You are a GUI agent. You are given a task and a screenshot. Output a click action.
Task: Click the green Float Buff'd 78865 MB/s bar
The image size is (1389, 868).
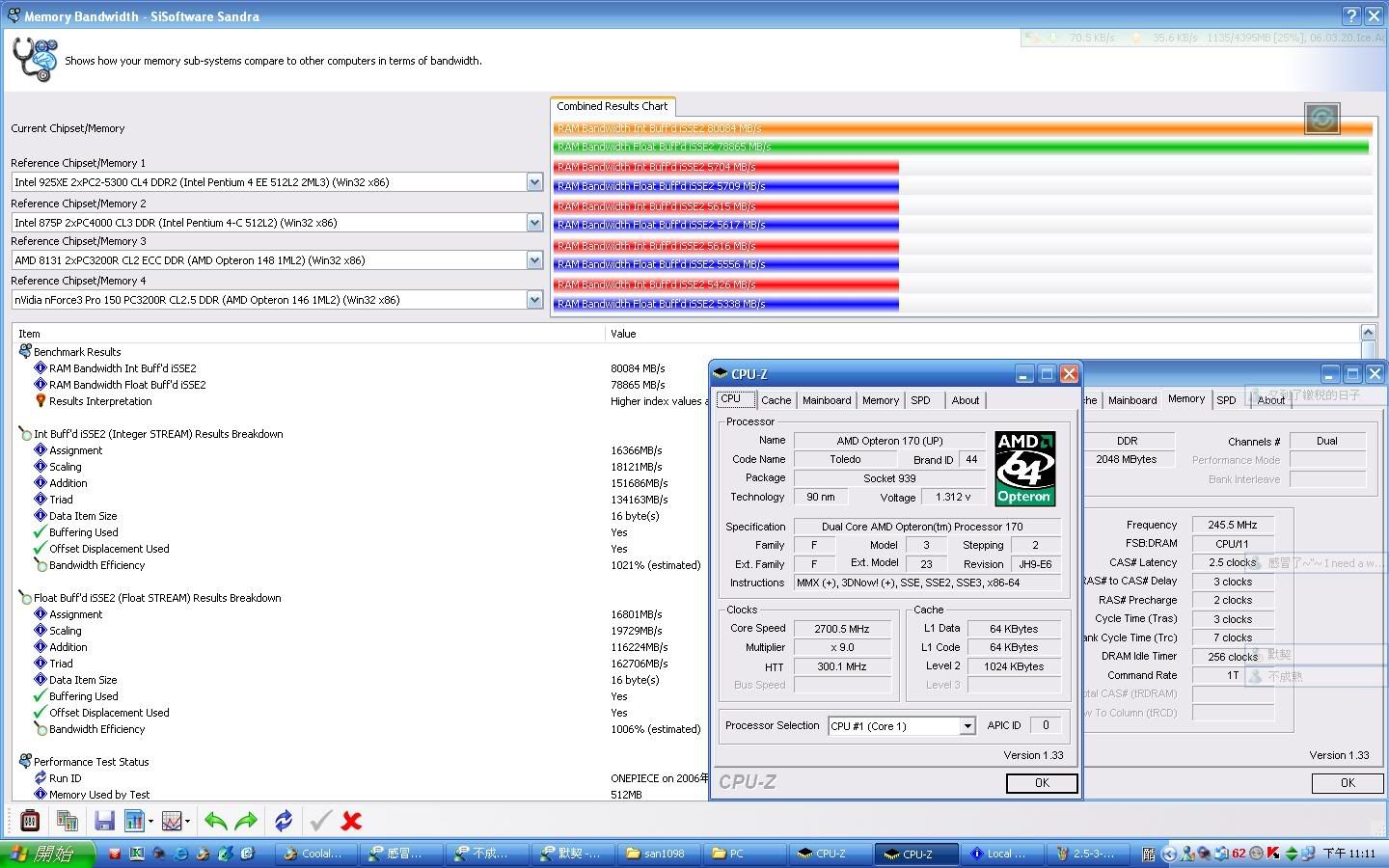coord(961,148)
